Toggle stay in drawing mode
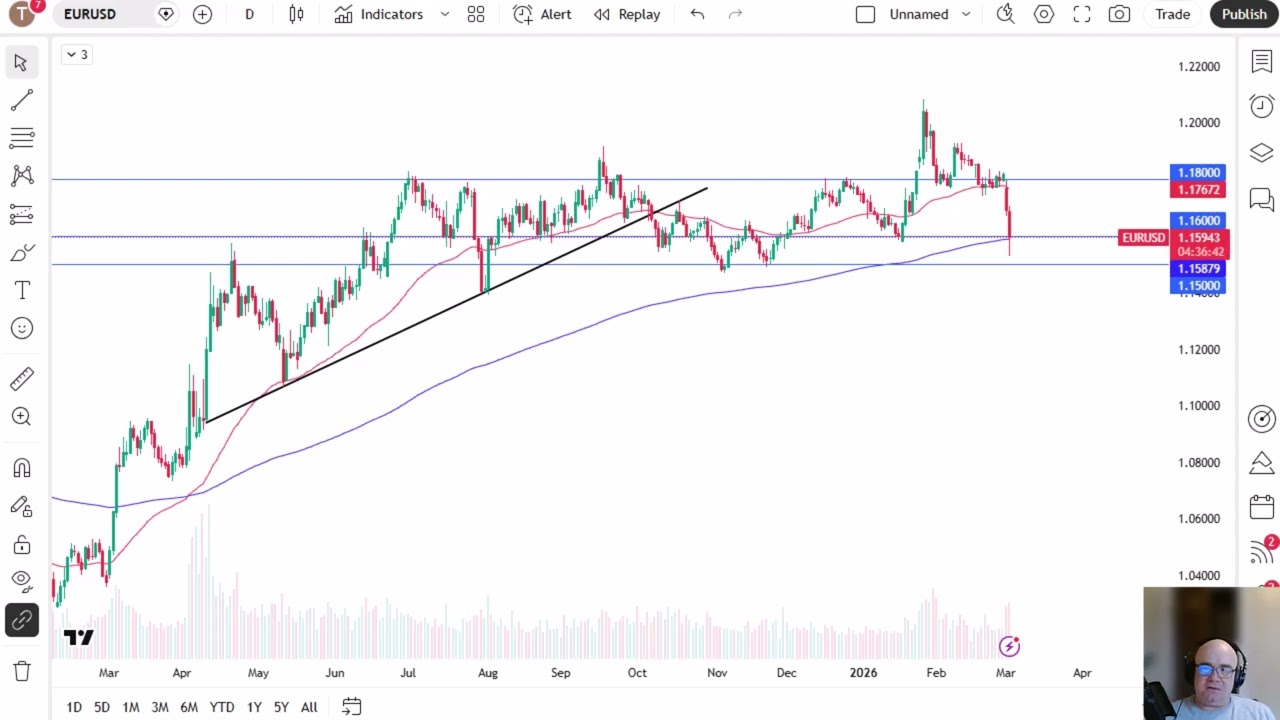The width and height of the screenshot is (1280, 720). (21, 506)
